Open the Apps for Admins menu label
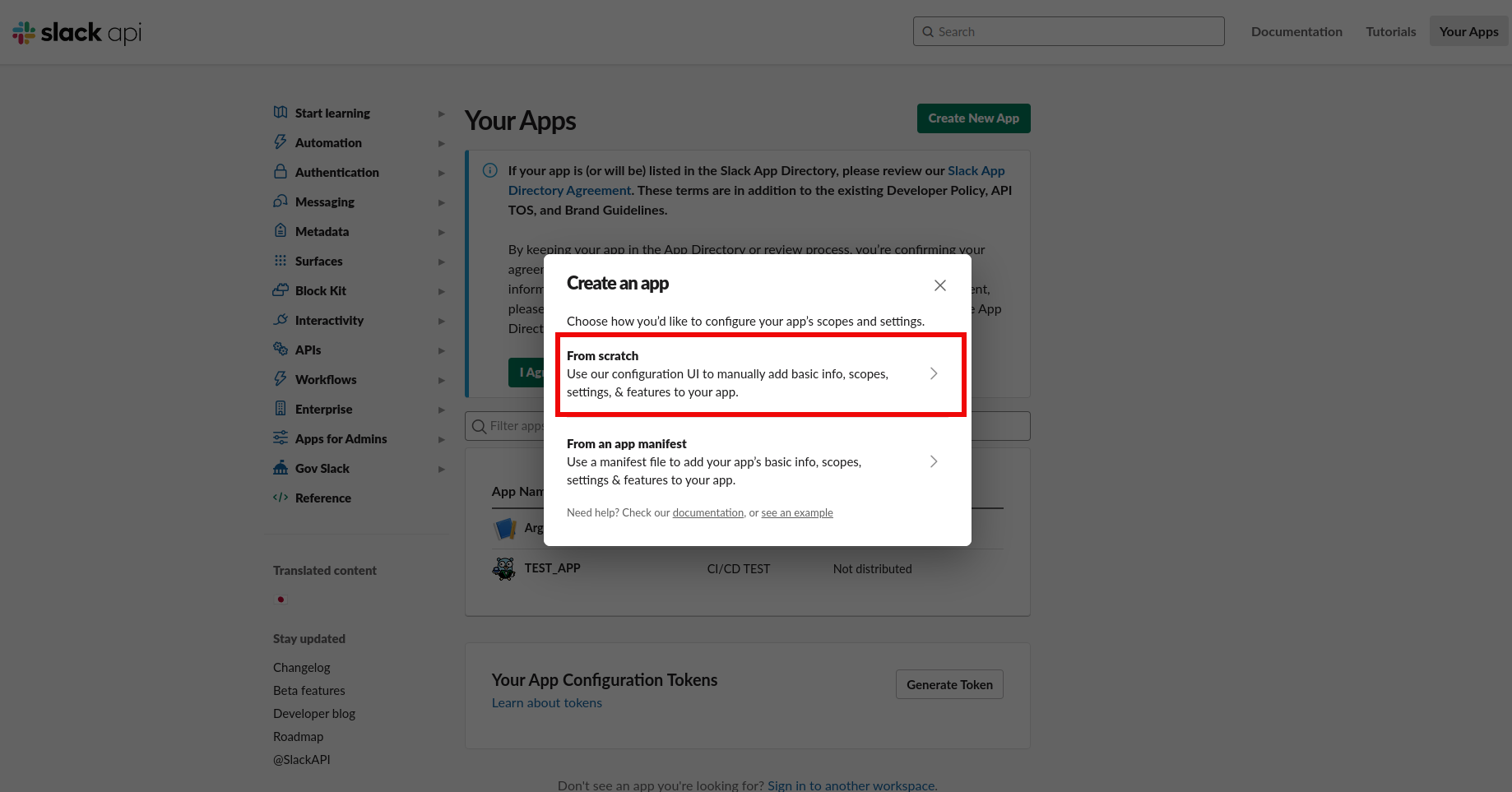The width and height of the screenshot is (1512, 792). [341, 438]
